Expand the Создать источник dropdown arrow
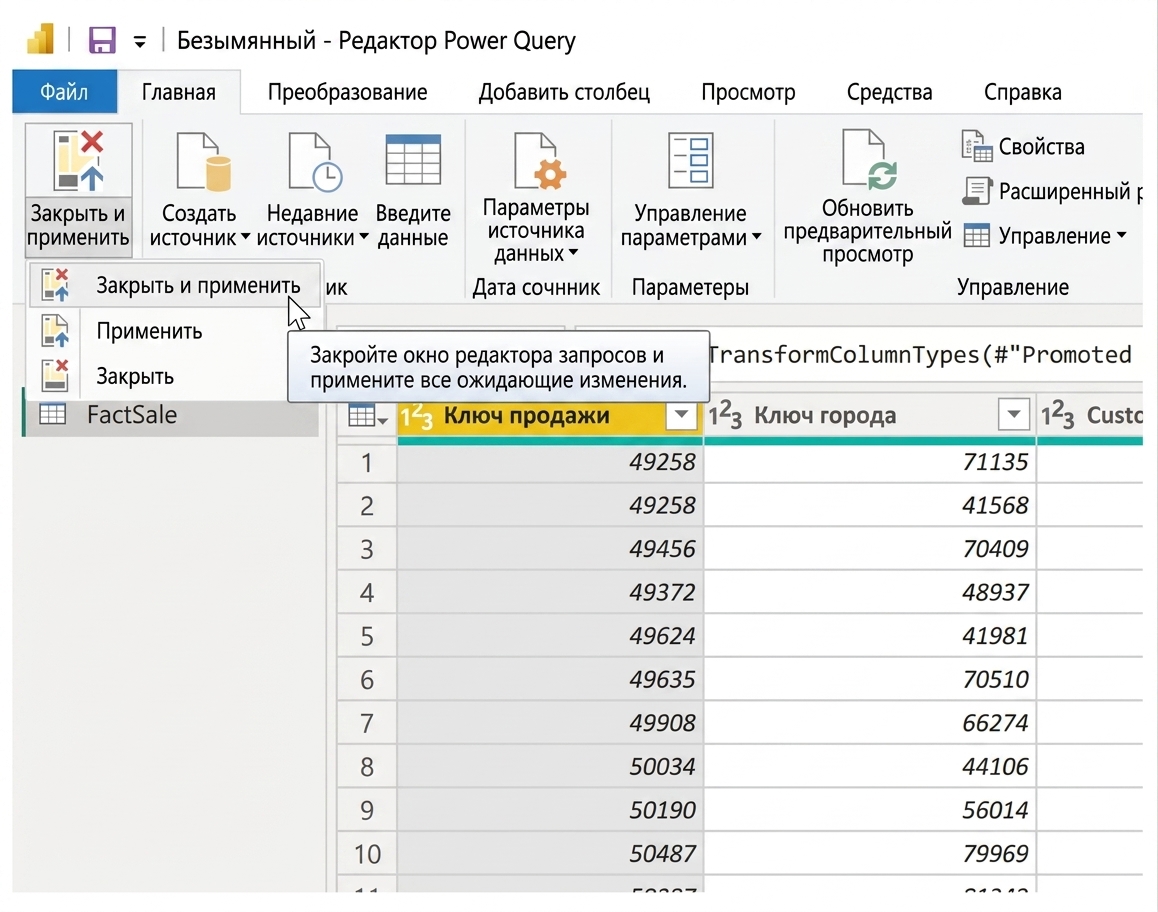This screenshot has height=912, width=1158. pos(244,238)
